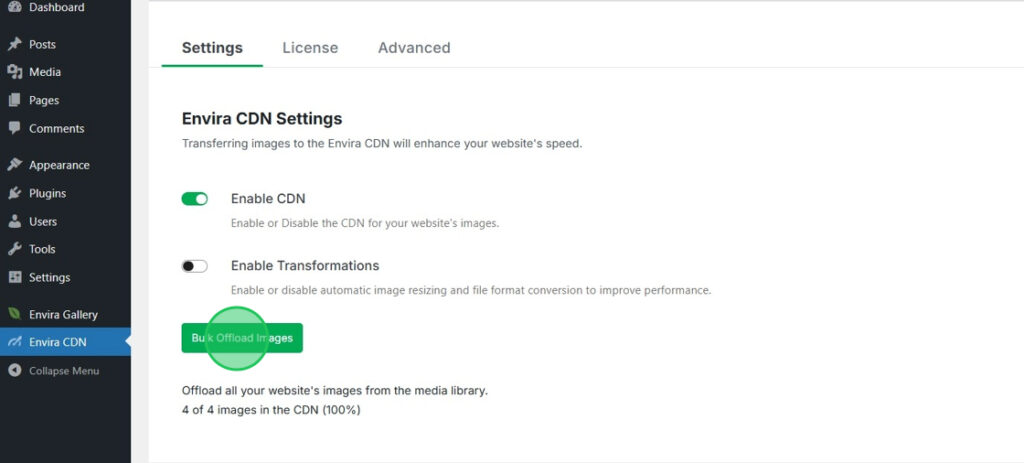Click 'automatic image resizing' description text
This screenshot has width=1024, height=463.
[x=471, y=290]
